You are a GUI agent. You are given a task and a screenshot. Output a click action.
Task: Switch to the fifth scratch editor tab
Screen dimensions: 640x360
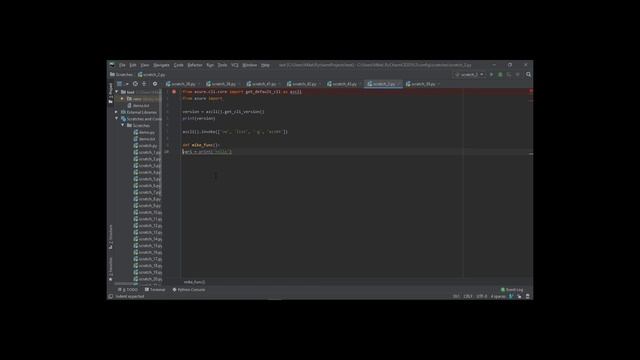coord(344,84)
